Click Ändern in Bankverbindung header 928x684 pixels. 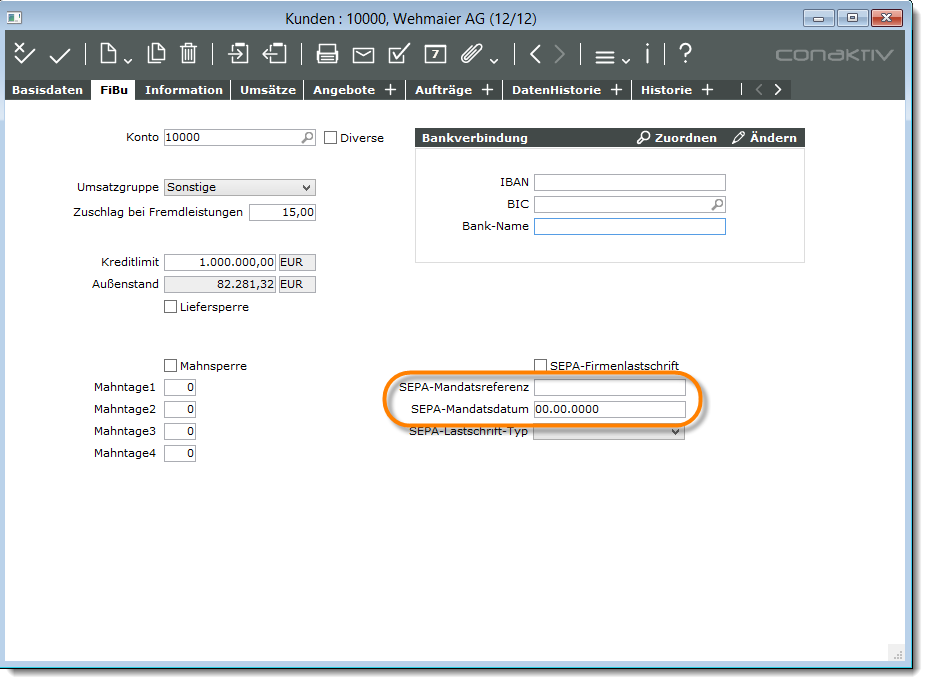tap(764, 138)
